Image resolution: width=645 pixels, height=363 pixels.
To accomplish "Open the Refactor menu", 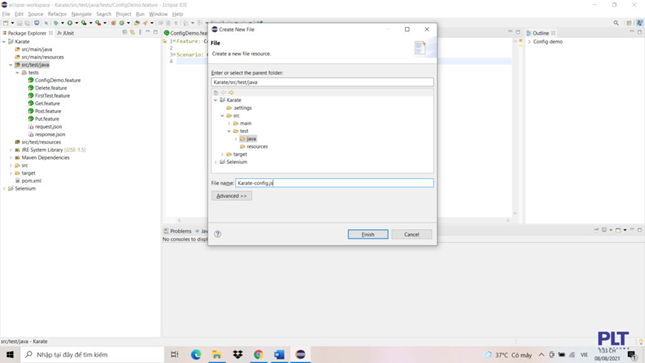I will point(57,14).
